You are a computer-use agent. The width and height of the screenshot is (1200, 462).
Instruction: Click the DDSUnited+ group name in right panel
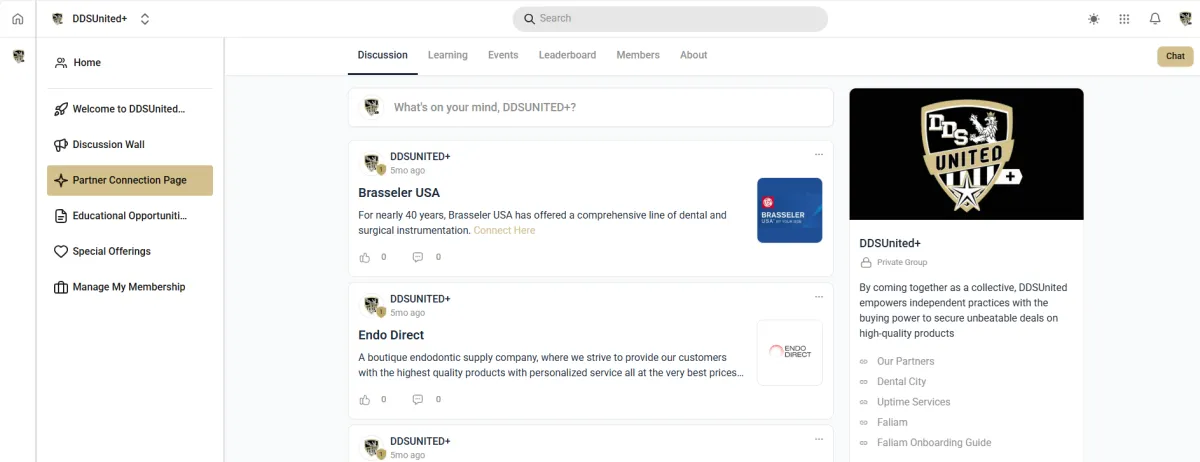pyautogui.click(x=890, y=243)
